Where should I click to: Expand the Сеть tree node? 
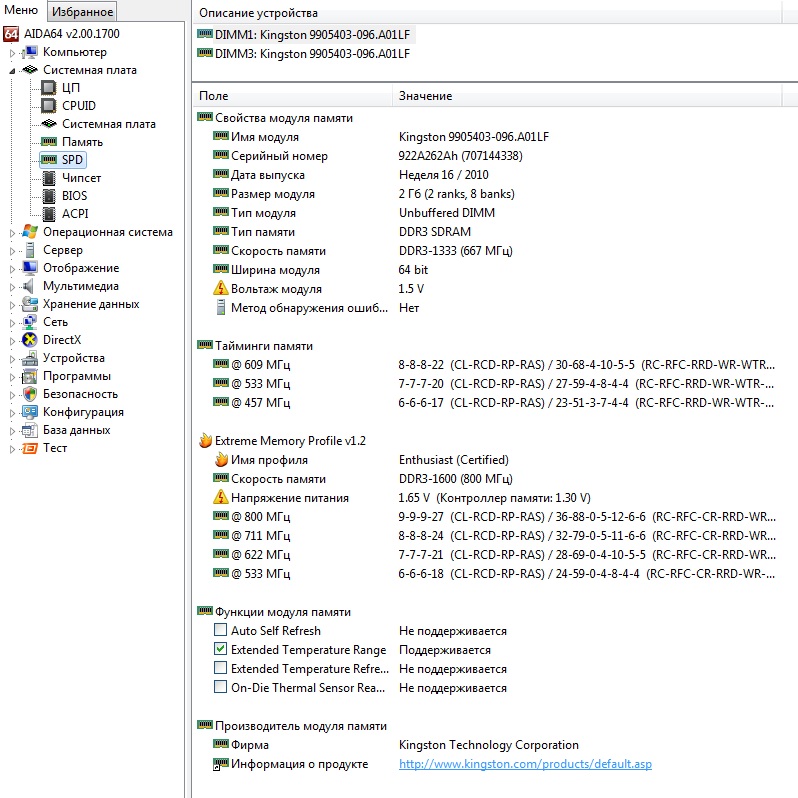click(12, 323)
